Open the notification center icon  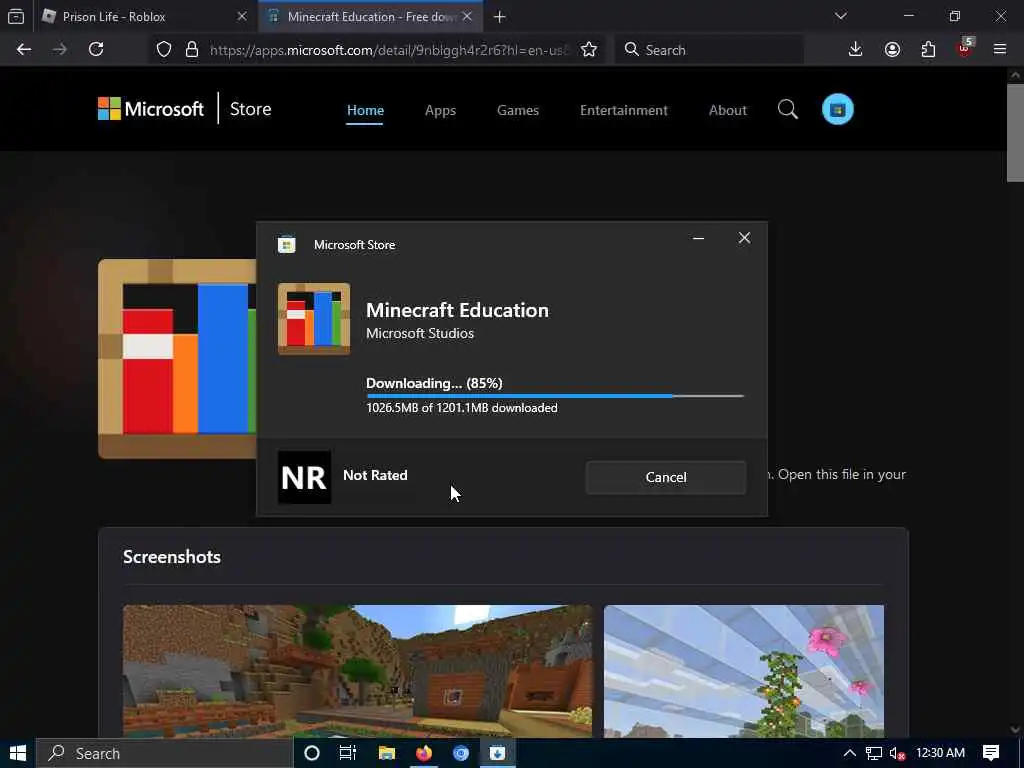tap(991, 754)
